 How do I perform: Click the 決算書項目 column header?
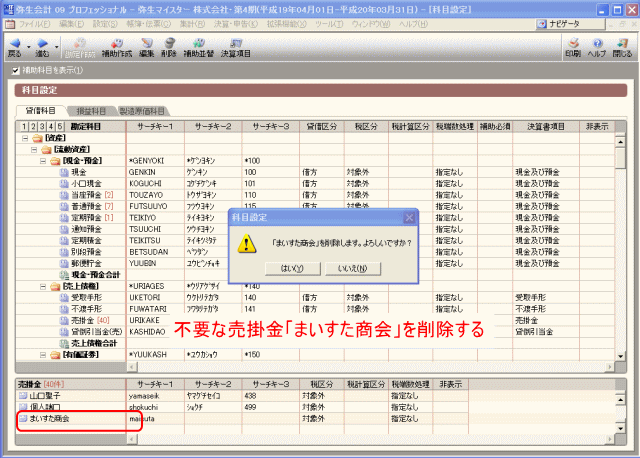546,127
